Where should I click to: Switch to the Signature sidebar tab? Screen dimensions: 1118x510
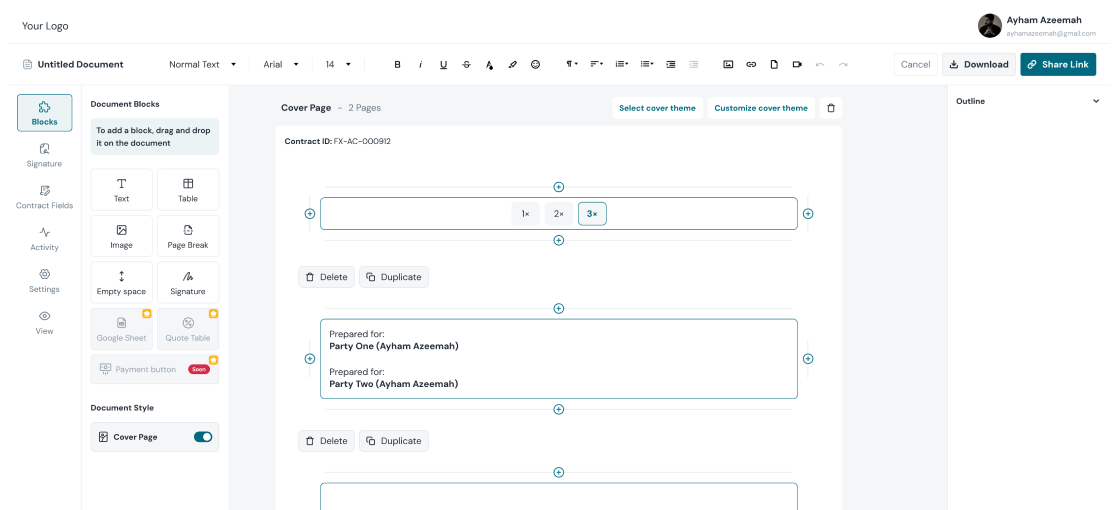coord(44,155)
